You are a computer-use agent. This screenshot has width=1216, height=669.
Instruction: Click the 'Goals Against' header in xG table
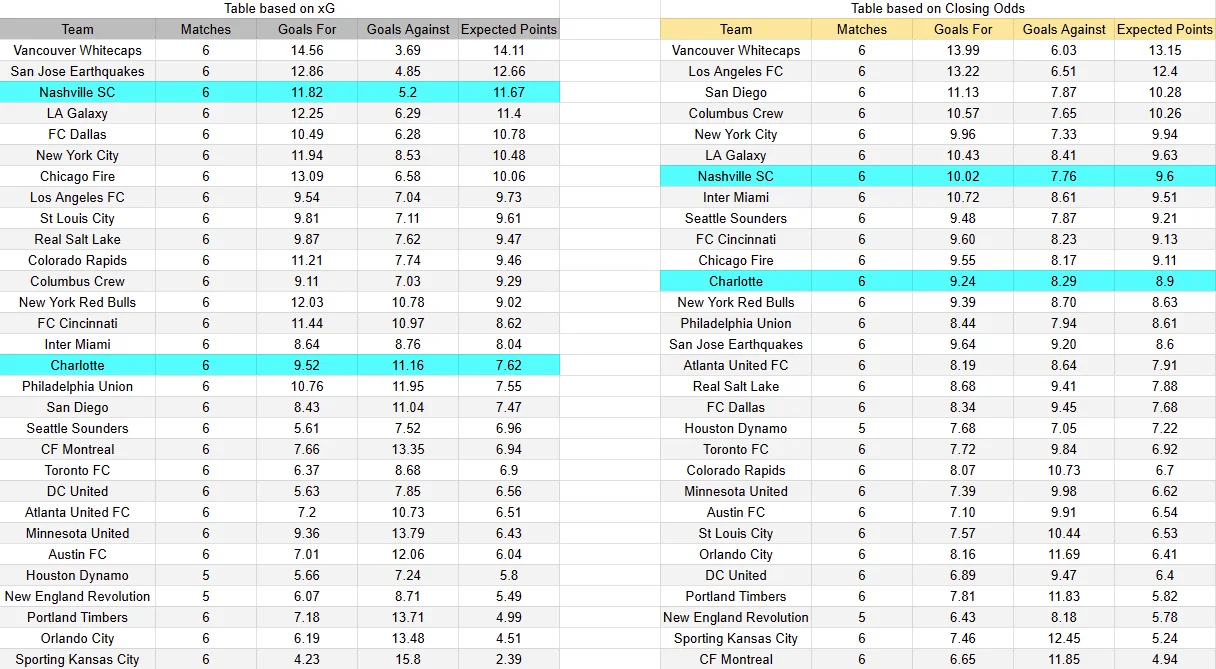pos(406,29)
